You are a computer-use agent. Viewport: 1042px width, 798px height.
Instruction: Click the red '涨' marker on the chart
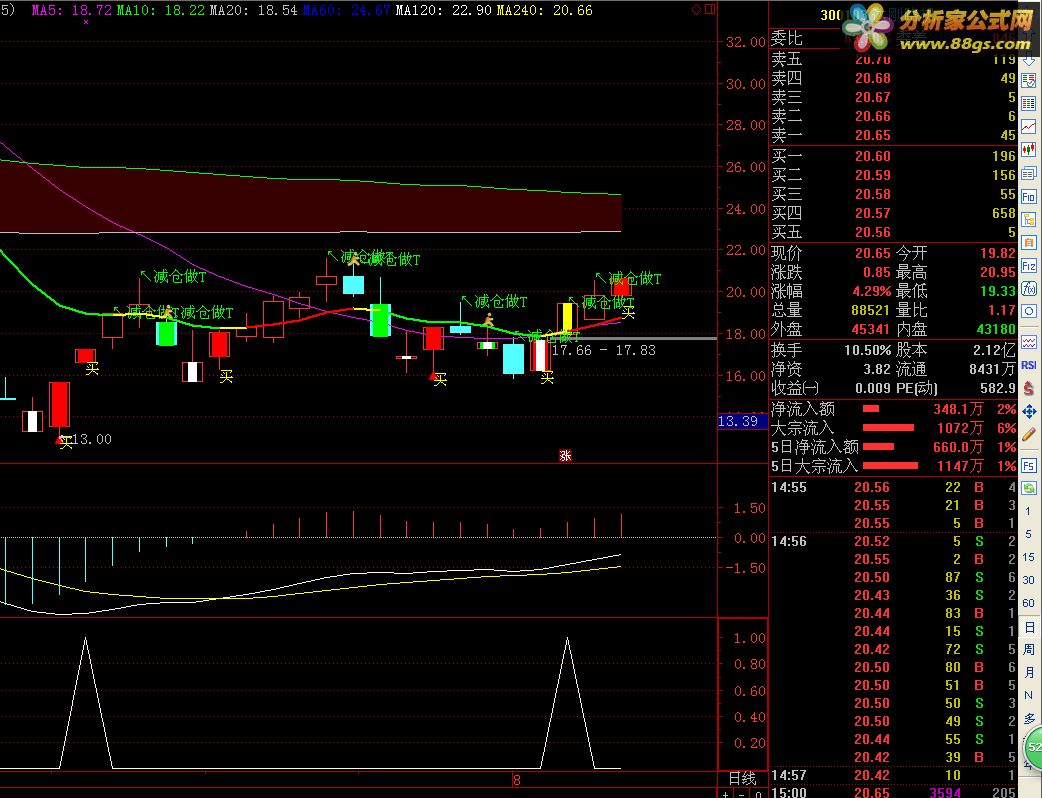565,455
